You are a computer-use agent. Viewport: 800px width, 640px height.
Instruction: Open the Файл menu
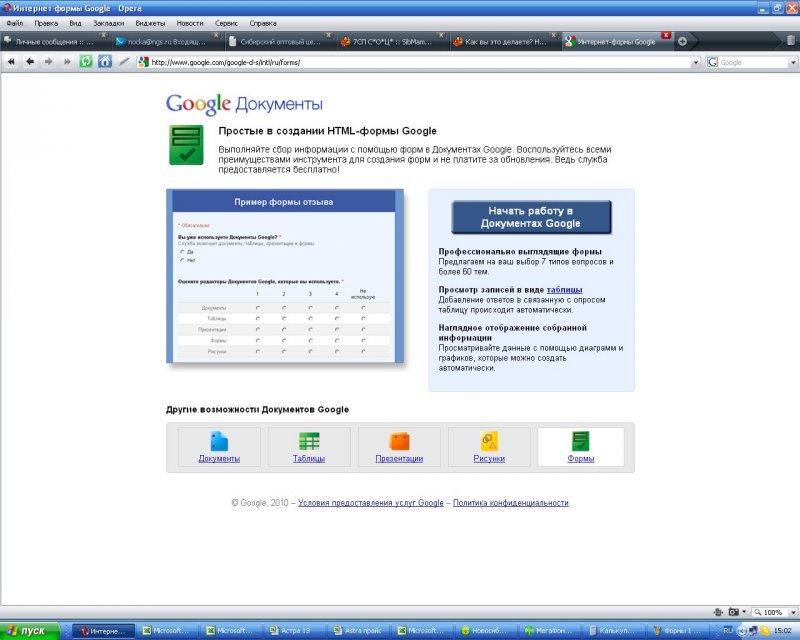coord(15,23)
